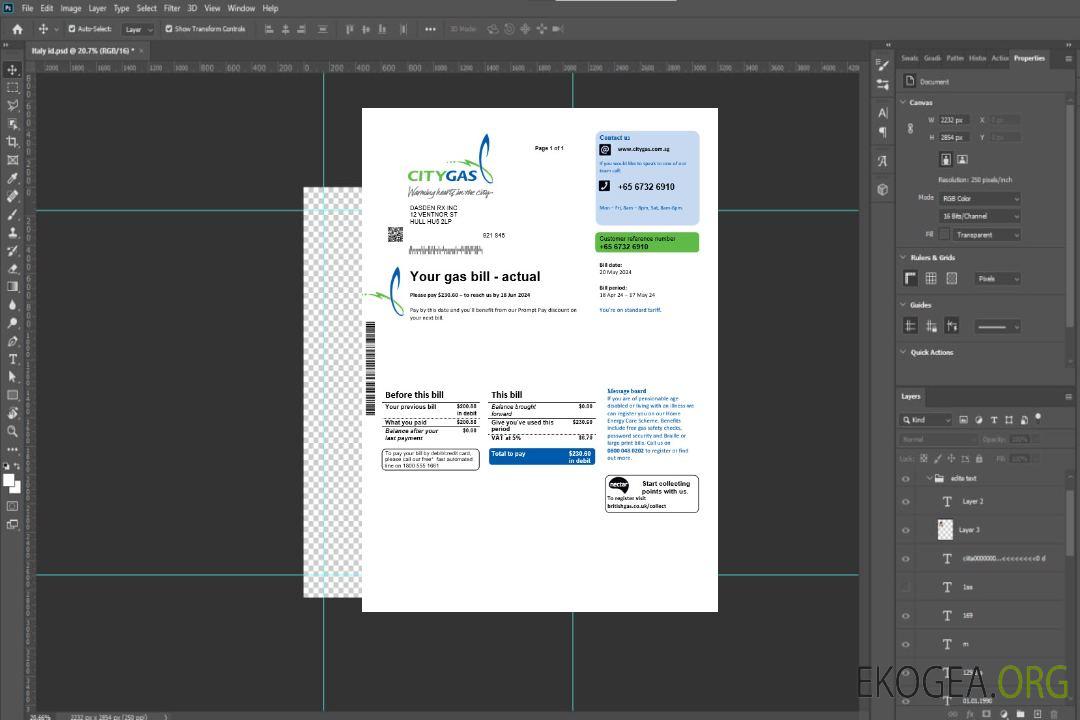Choose the Eraser tool
1080x720 pixels.
[x=12, y=268]
